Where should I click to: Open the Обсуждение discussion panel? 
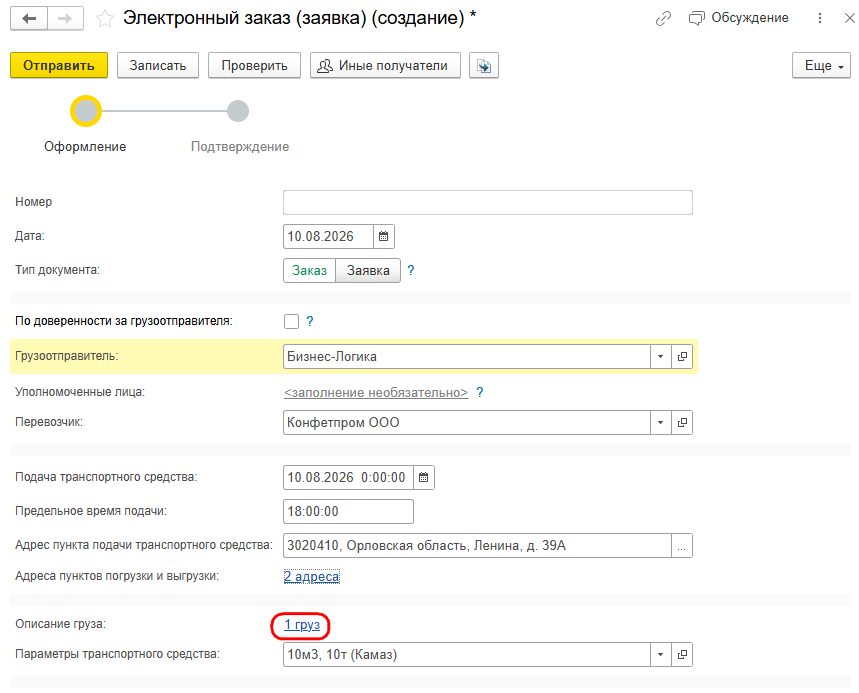[x=738, y=18]
